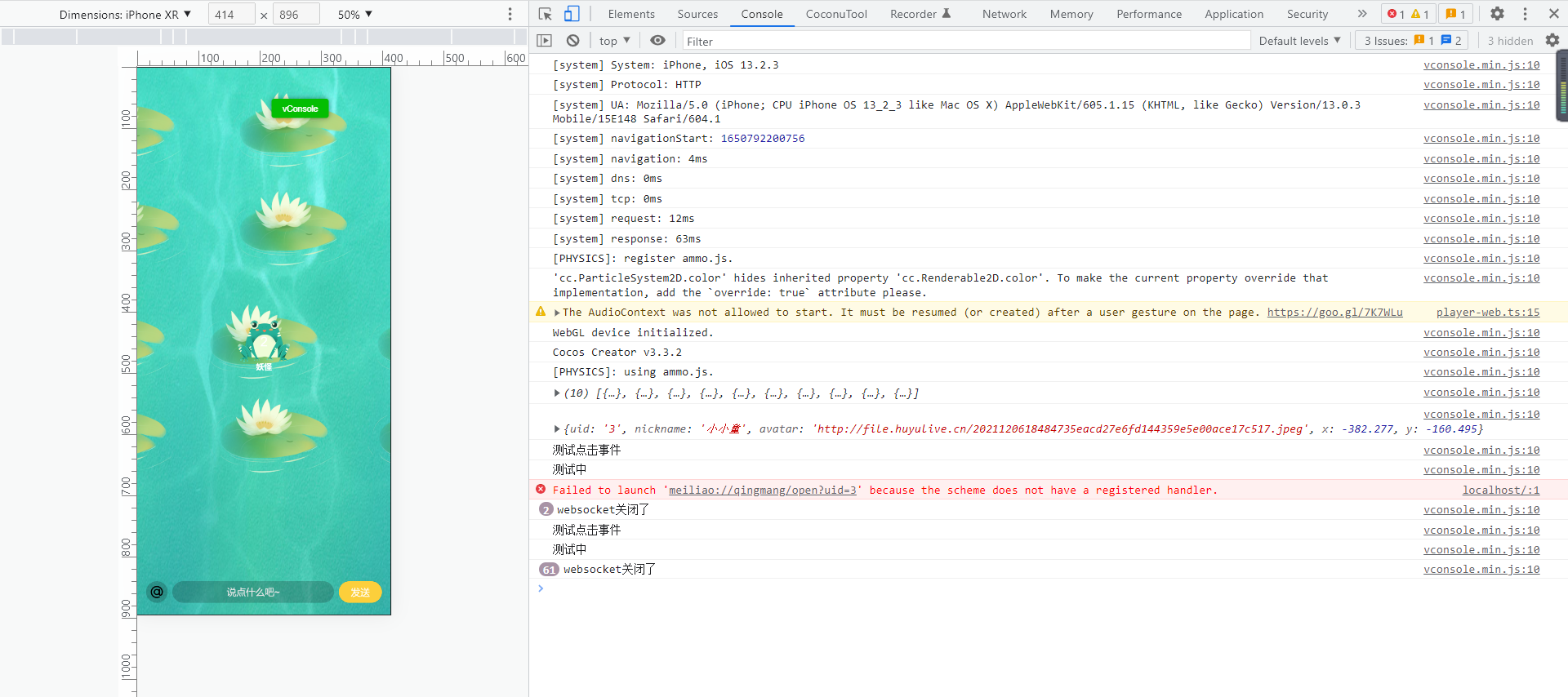Open the top JavaScript context dropdown
Viewport: 1568px width, 697px height.
(615, 41)
